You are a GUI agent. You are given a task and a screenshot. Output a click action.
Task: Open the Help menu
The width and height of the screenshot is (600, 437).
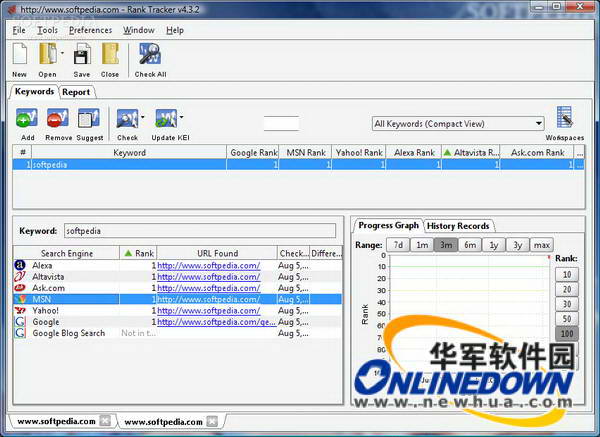(x=175, y=30)
